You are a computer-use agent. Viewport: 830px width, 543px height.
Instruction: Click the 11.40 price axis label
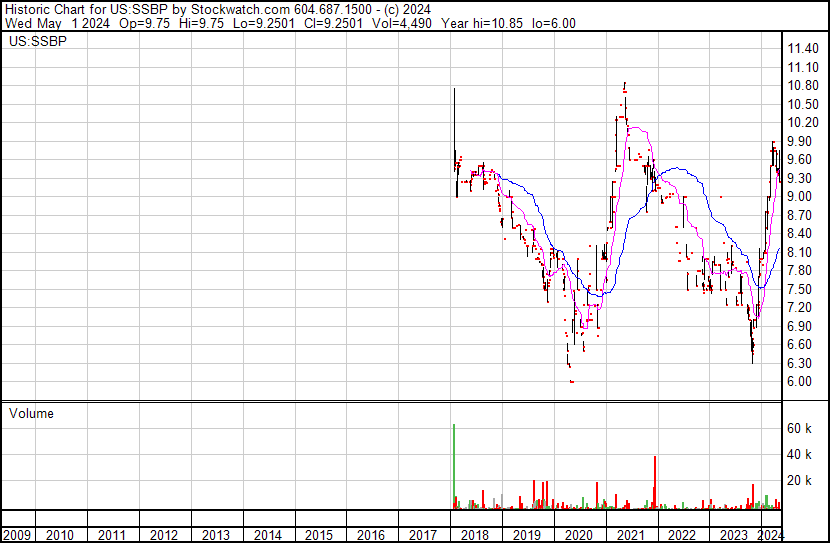pos(803,49)
